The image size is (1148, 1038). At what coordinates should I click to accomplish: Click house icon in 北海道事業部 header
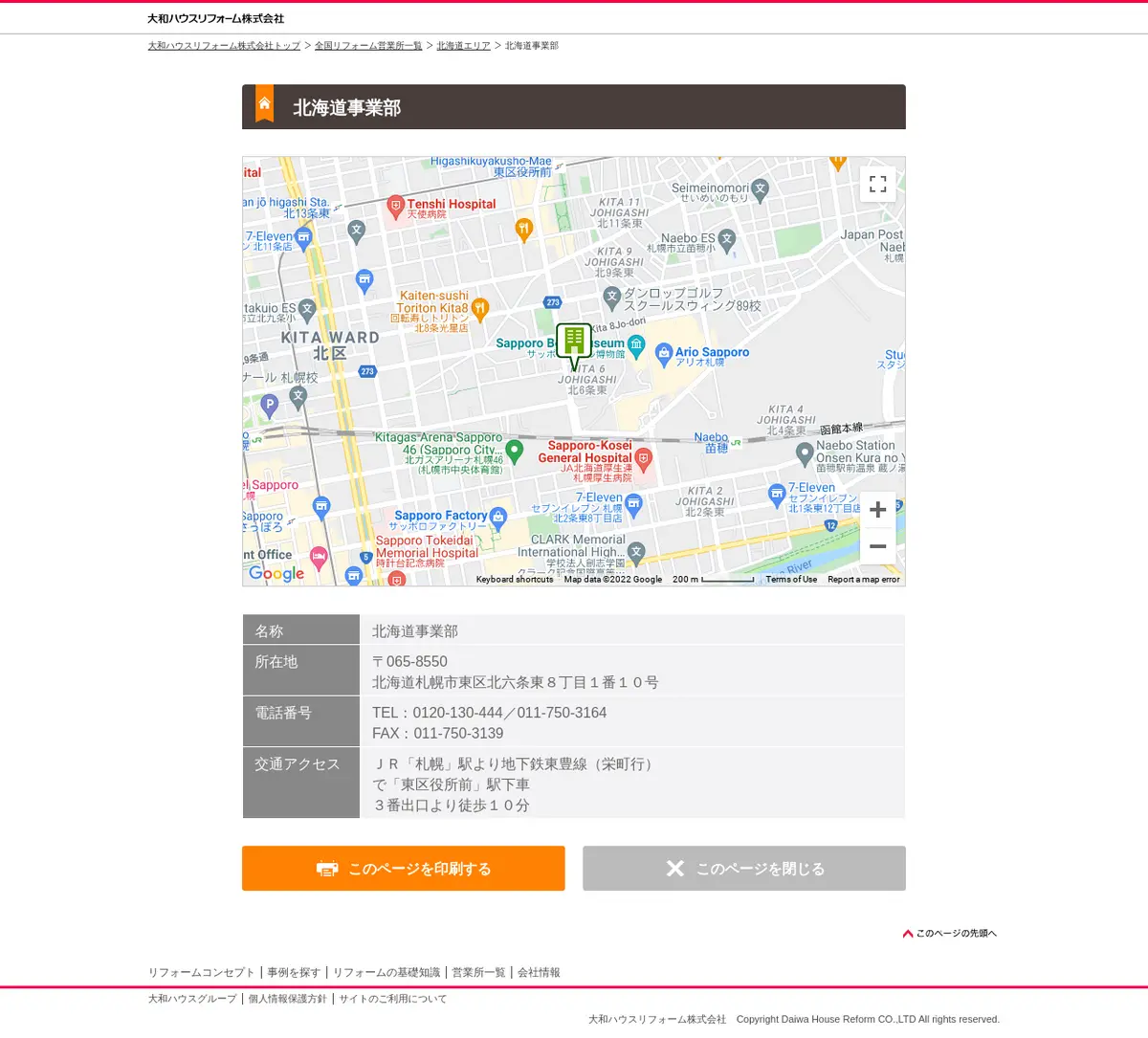[x=265, y=104]
